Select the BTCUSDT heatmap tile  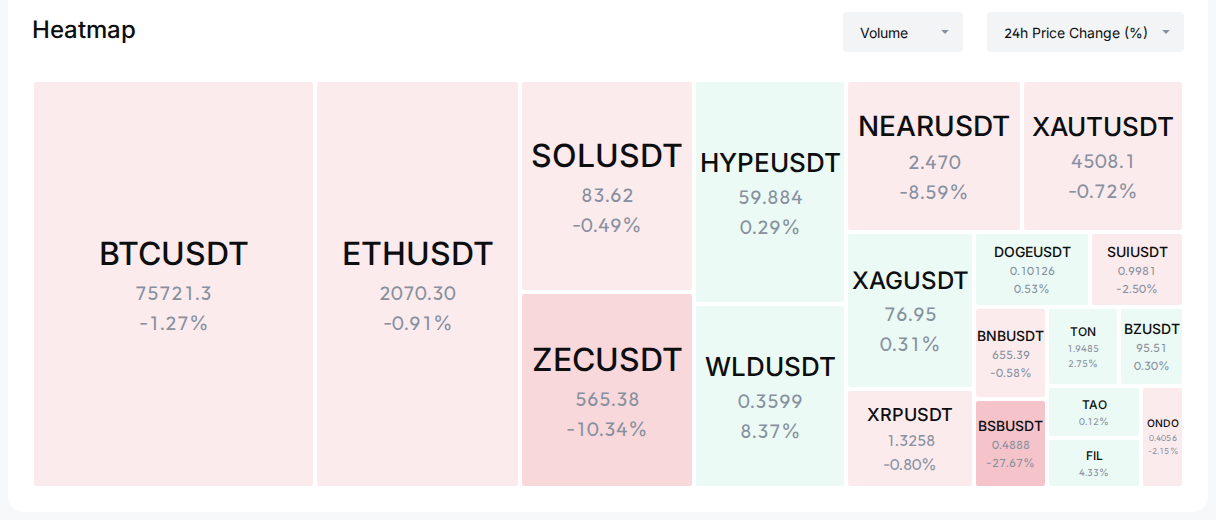pos(174,284)
